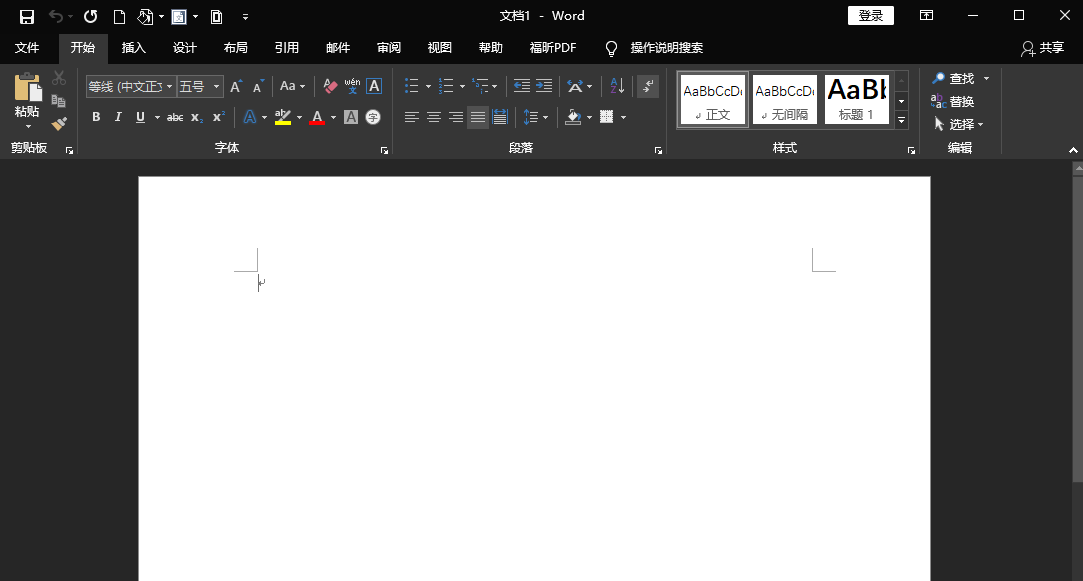The height and width of the screenshot is (581, 1083).
Task: Open the 布局 ribbon tab
Action: pos(236,48)
